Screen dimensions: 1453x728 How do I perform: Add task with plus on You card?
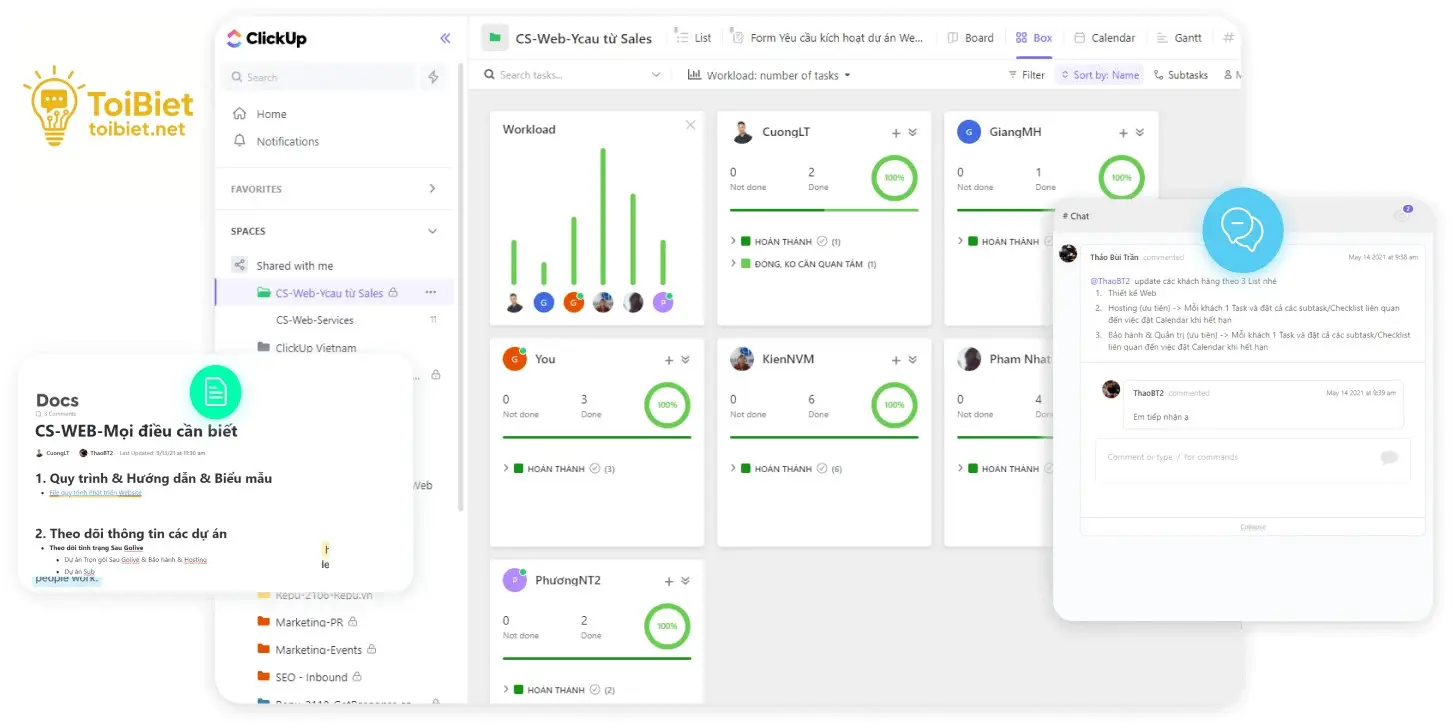669,360
